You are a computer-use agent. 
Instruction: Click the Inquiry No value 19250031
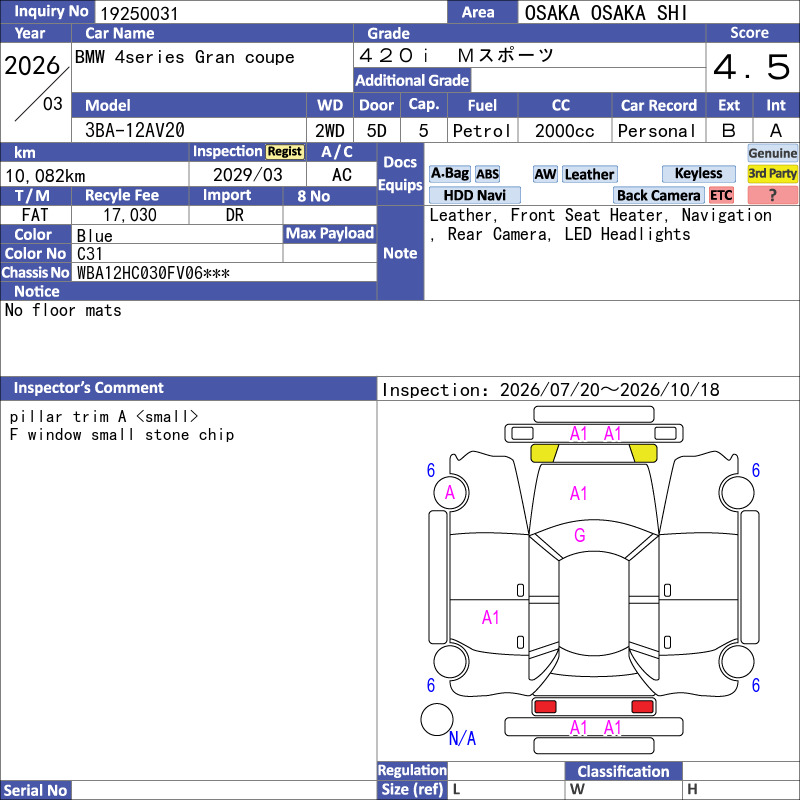[x=139, y=13]
